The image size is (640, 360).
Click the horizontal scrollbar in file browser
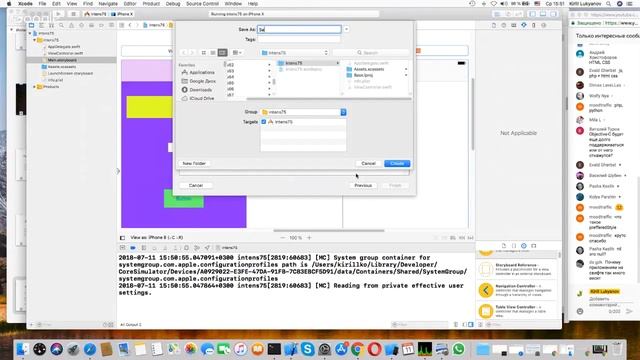329,98
